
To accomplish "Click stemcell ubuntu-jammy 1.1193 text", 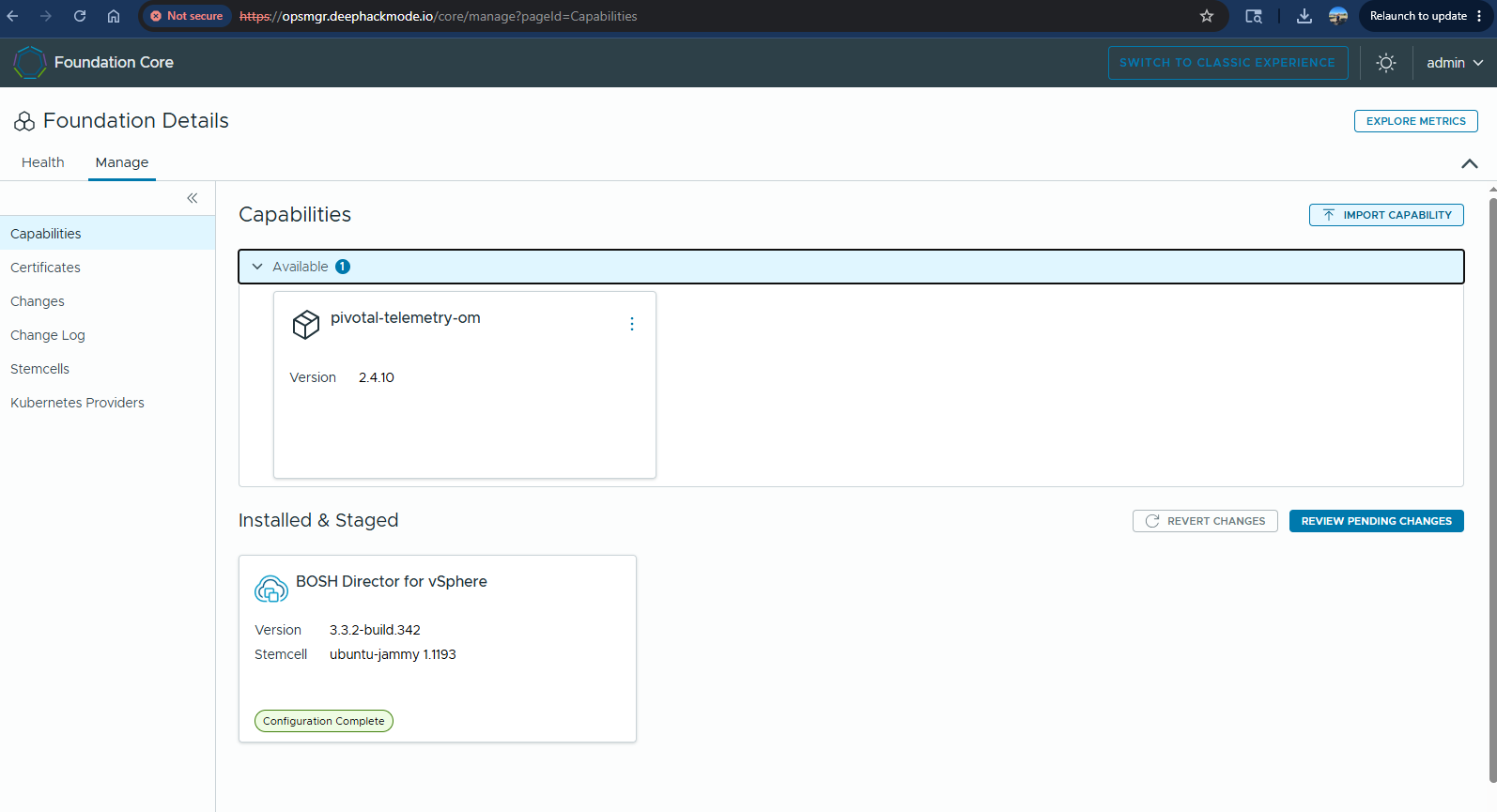I will 393,654.
